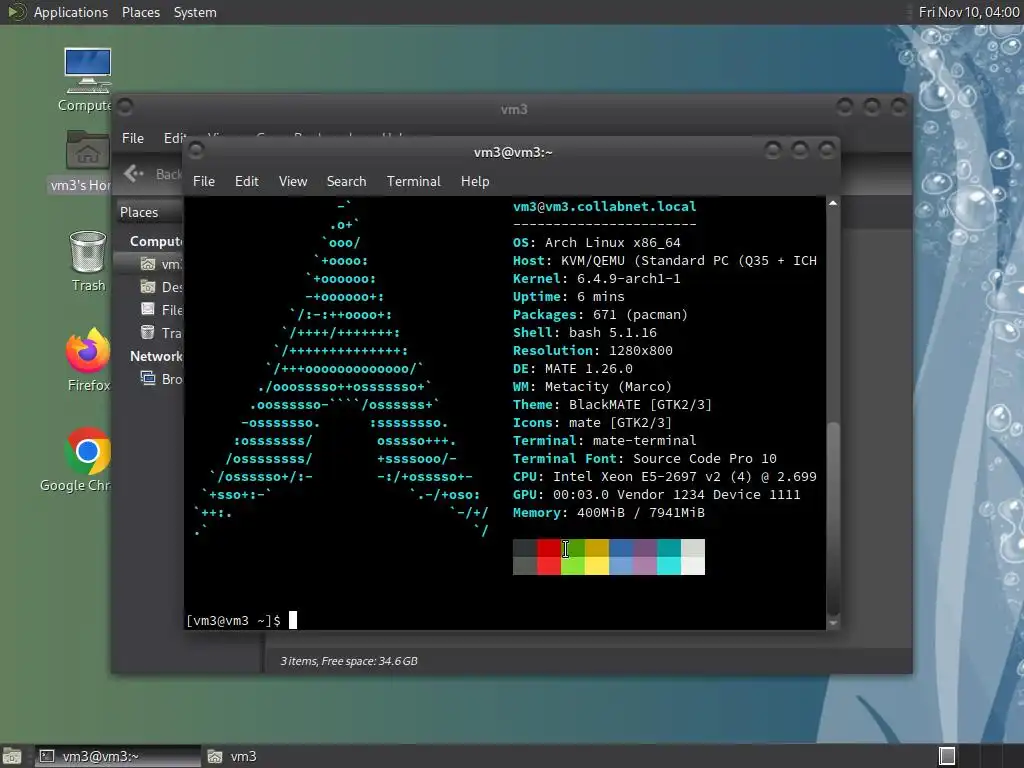Click the terminal scrollbar up arrow
The image size is (1024, 768).
click(833, 203)
